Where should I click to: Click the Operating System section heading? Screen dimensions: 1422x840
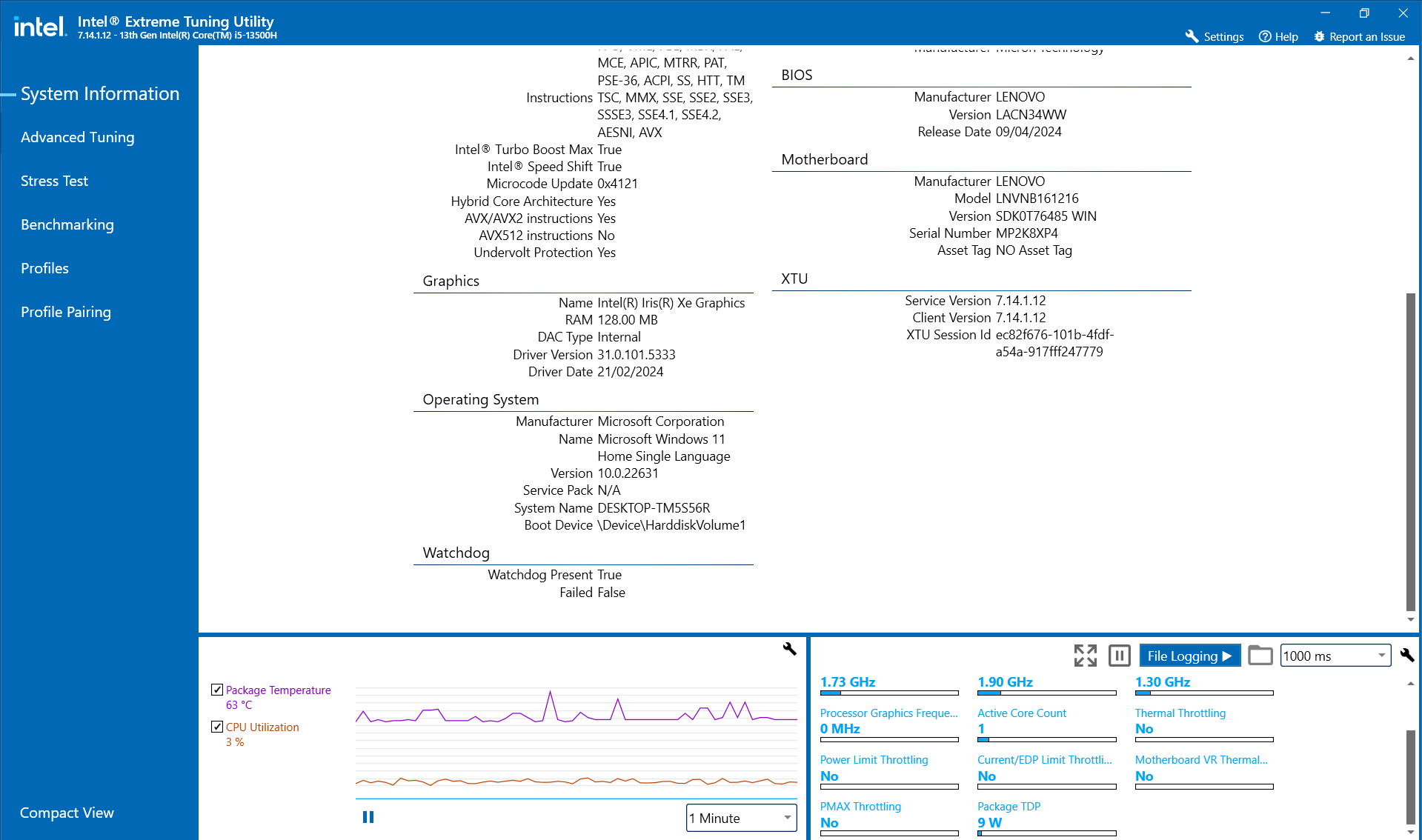(x=480, y=399)
